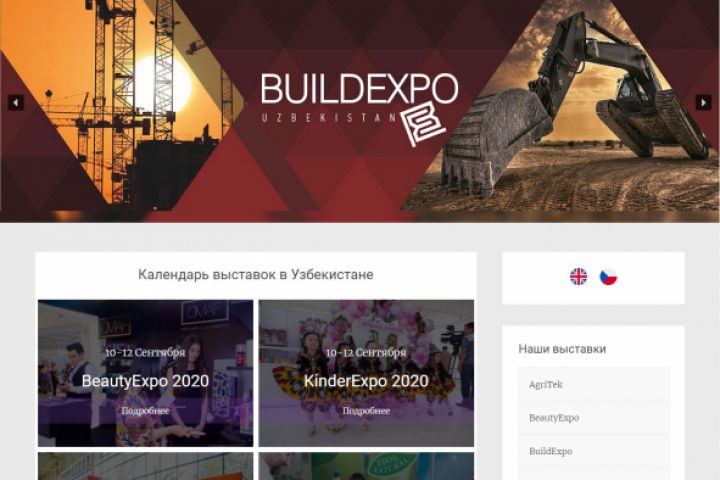Select AgriTek in Наши выставки list
Viewport: 720px width, 480px height.
pos(593,384)
